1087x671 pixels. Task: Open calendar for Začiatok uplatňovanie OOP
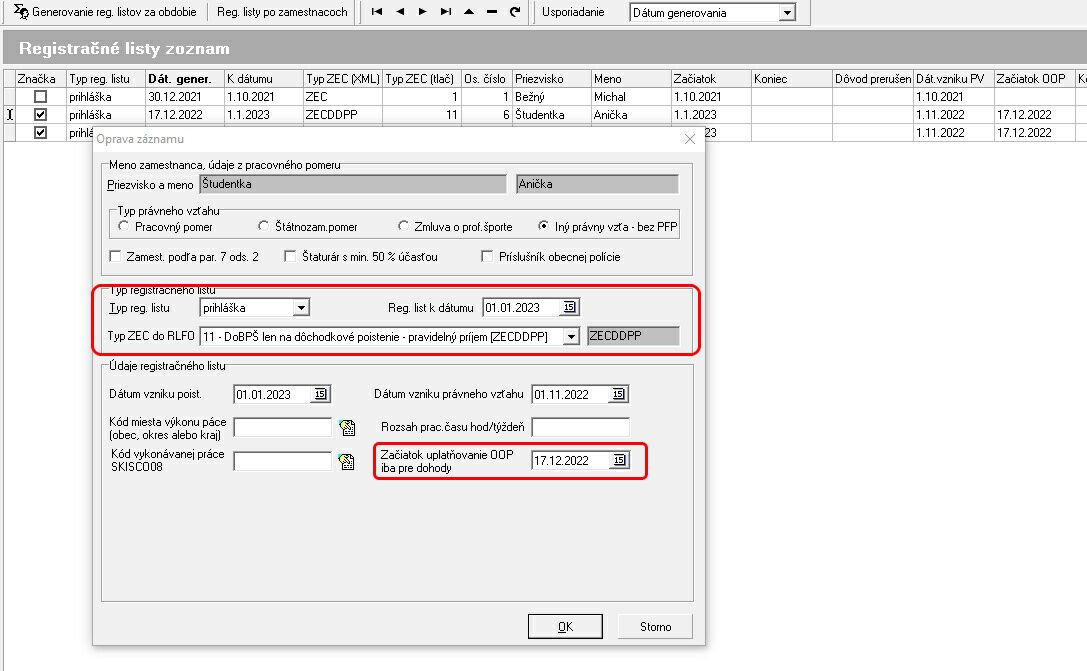(x=619, y=461)
